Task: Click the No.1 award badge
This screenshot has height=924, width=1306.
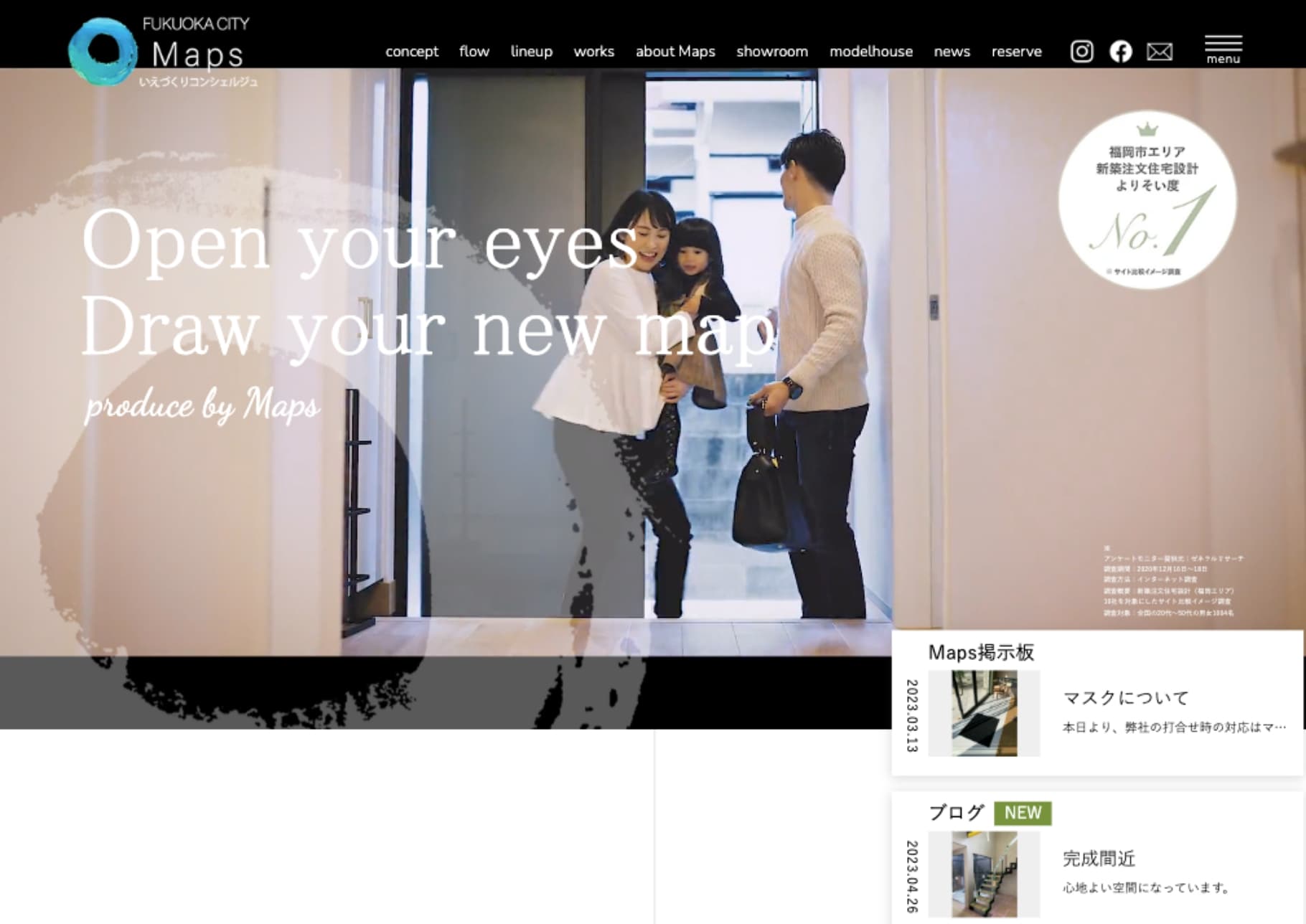Action: tap(1147, 199)
